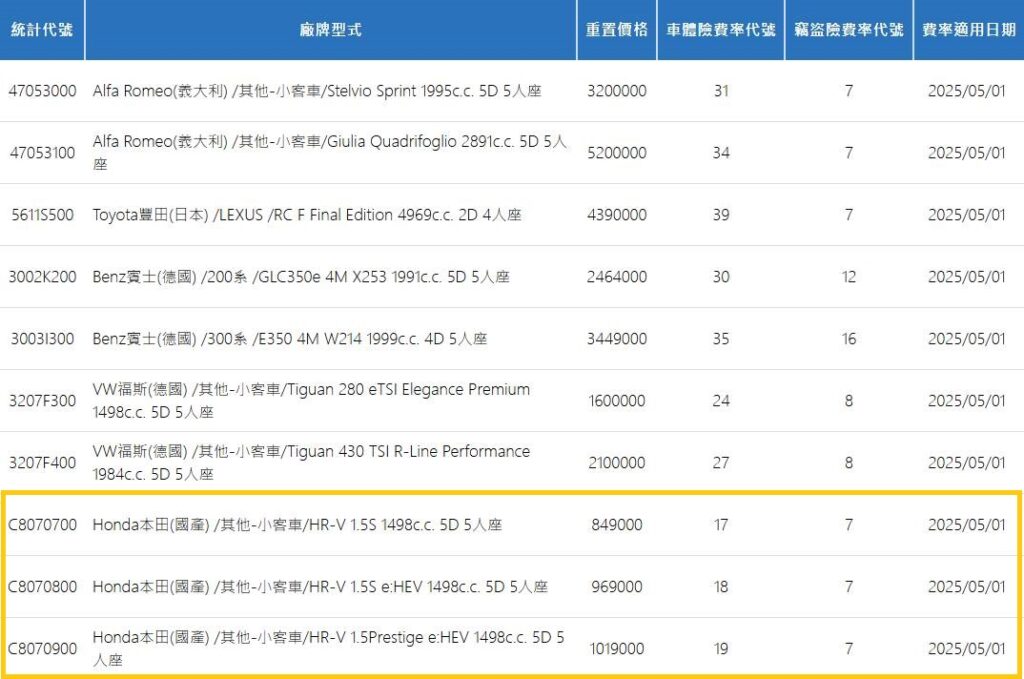Click Honda HR-V 1.5S e:HEV model text
The image size is (1024, 679).
pyautogui.click(x=320, y=587)
